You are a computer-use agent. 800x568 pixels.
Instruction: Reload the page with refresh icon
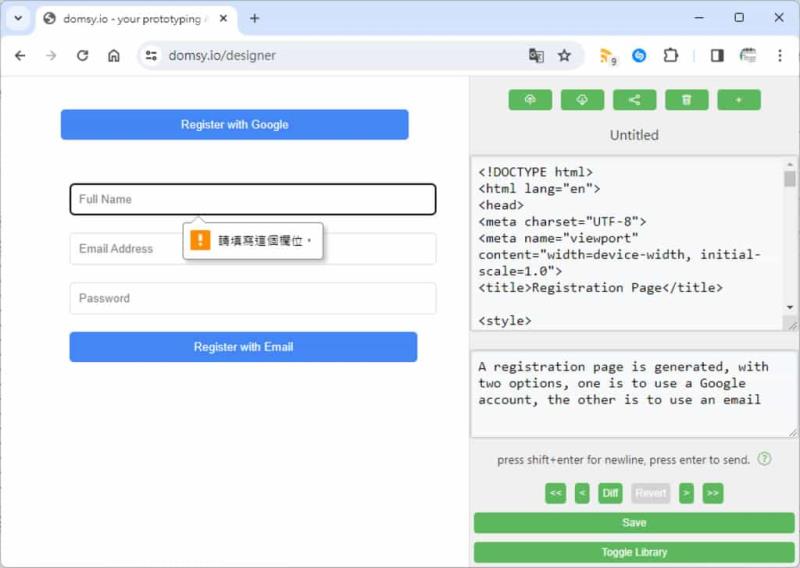click(x=83, y=56)
